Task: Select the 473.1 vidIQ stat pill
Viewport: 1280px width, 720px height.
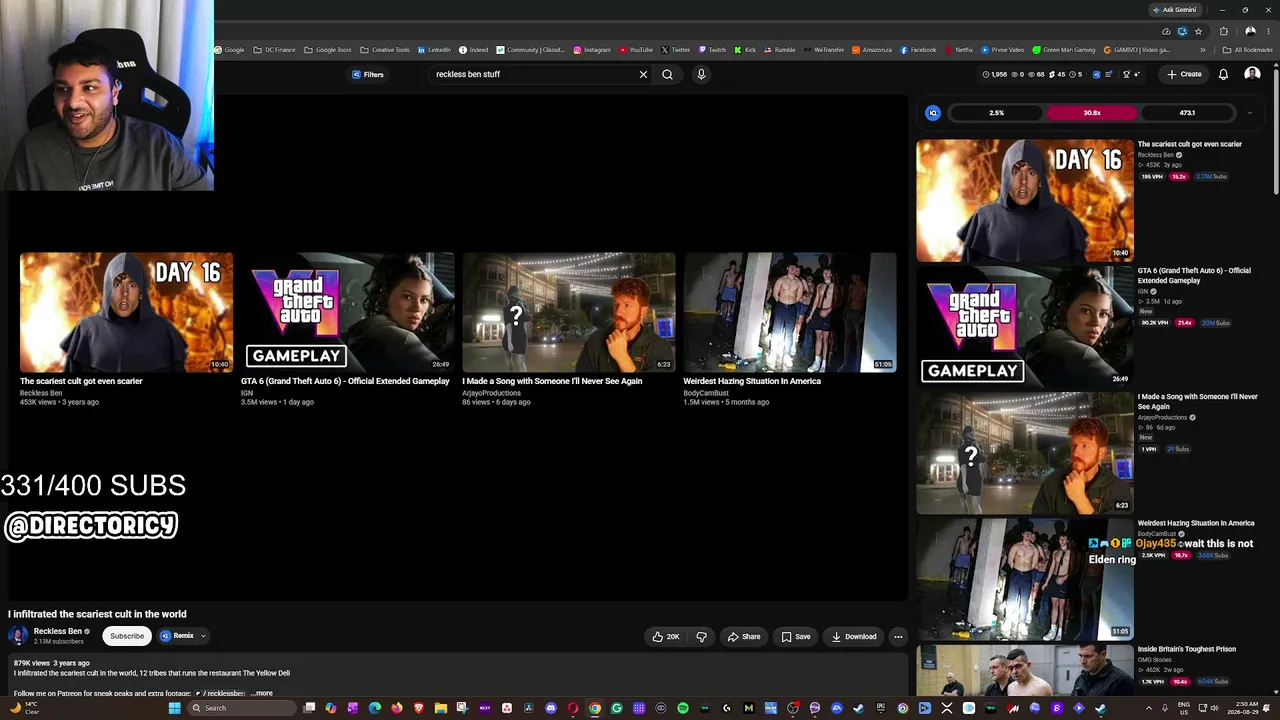Action: point(1187,113)
